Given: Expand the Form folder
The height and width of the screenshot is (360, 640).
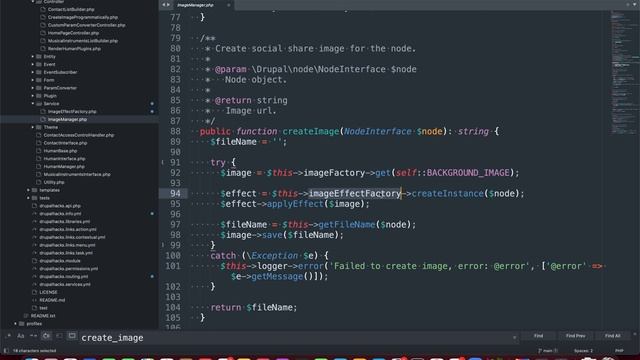Looking at the screenshot, I should pos(33,80).
